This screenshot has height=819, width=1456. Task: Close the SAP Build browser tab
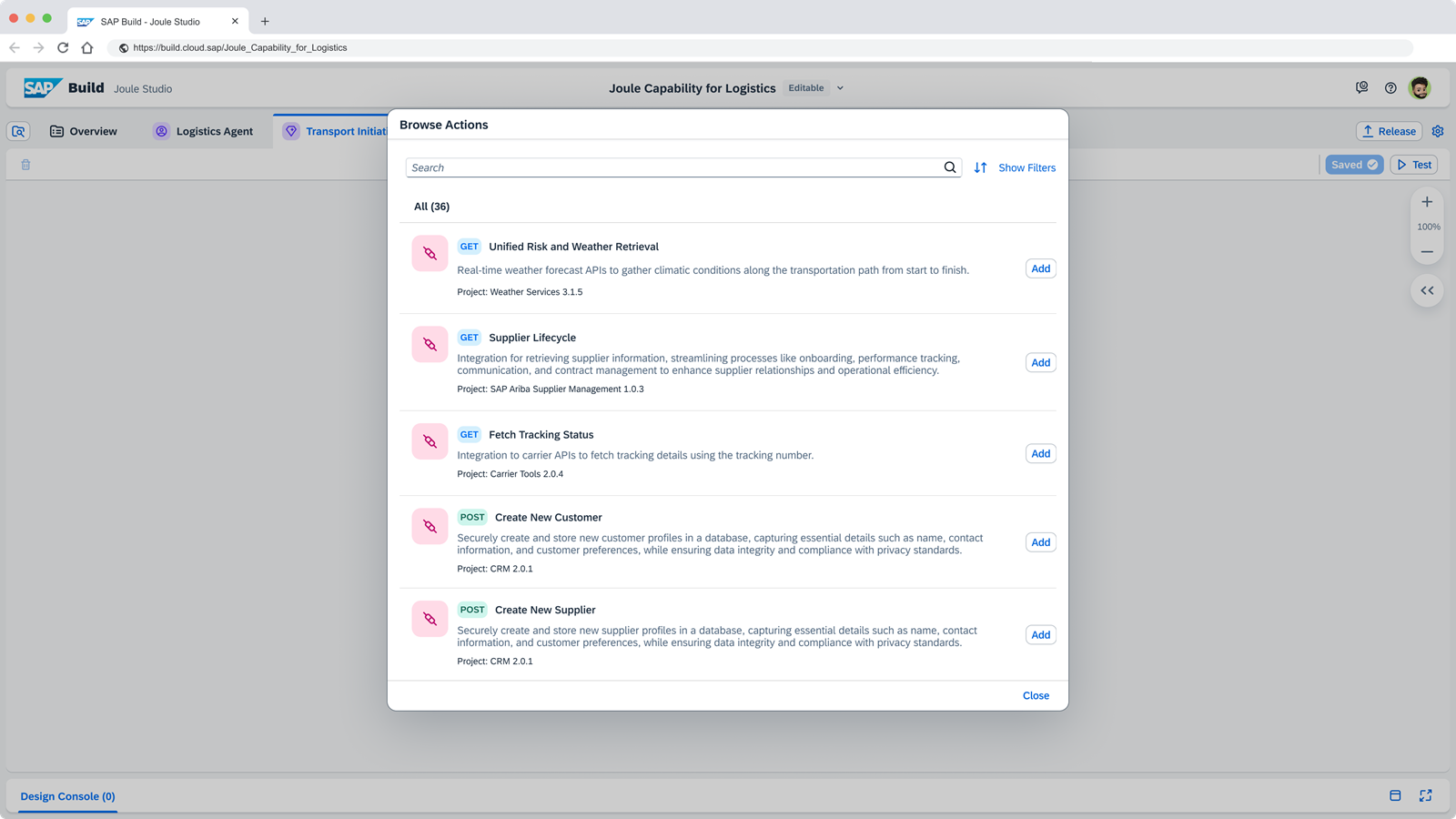point(235,21)
